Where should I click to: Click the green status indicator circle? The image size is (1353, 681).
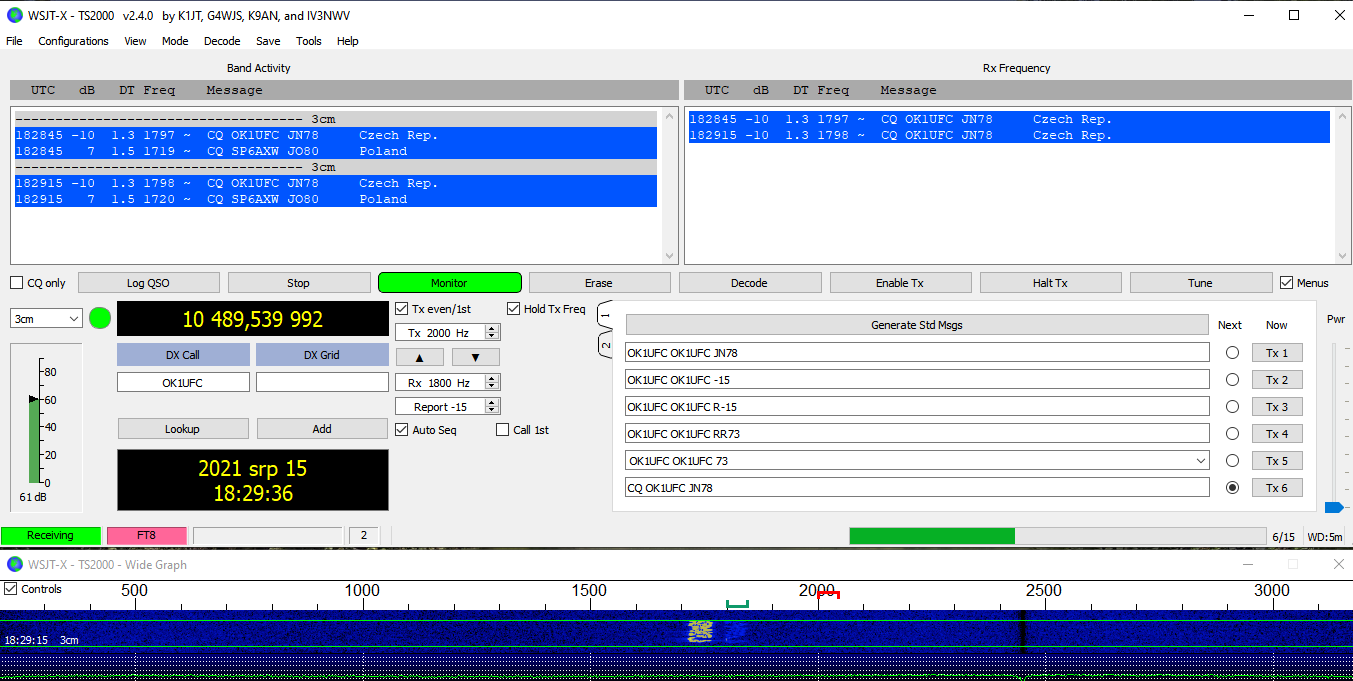tap(100, 319)
